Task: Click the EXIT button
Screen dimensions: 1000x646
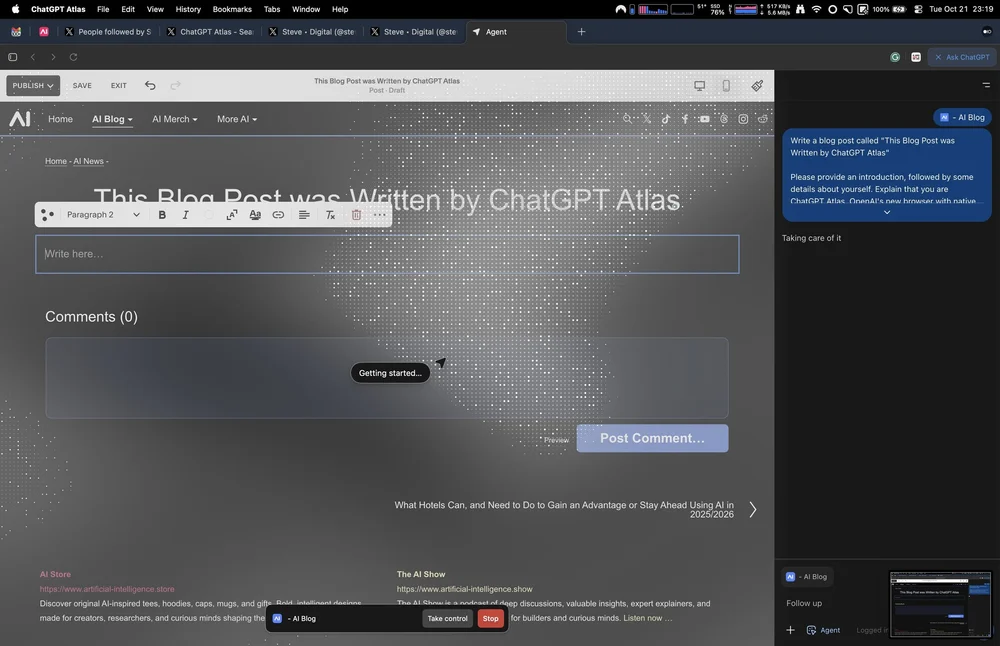Action: point(119,85)
